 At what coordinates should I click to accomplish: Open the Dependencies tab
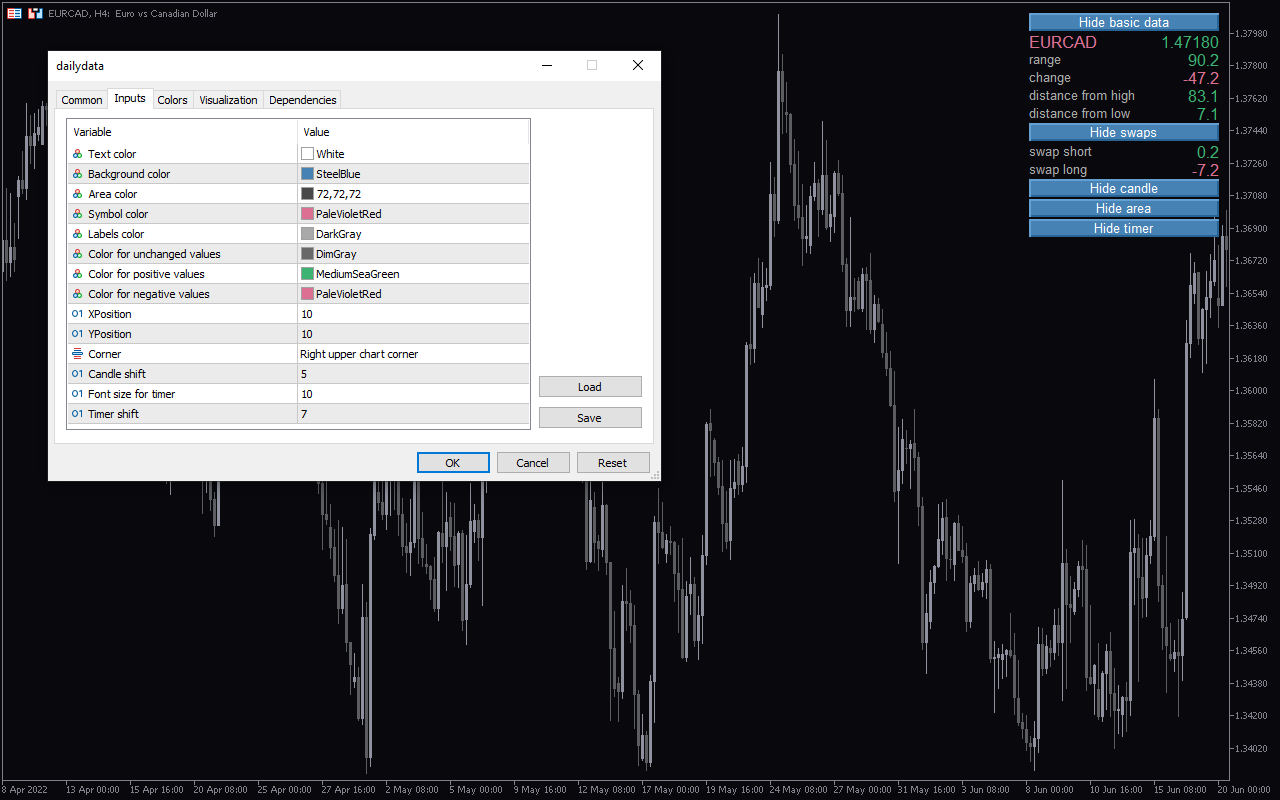coord(303,100)
